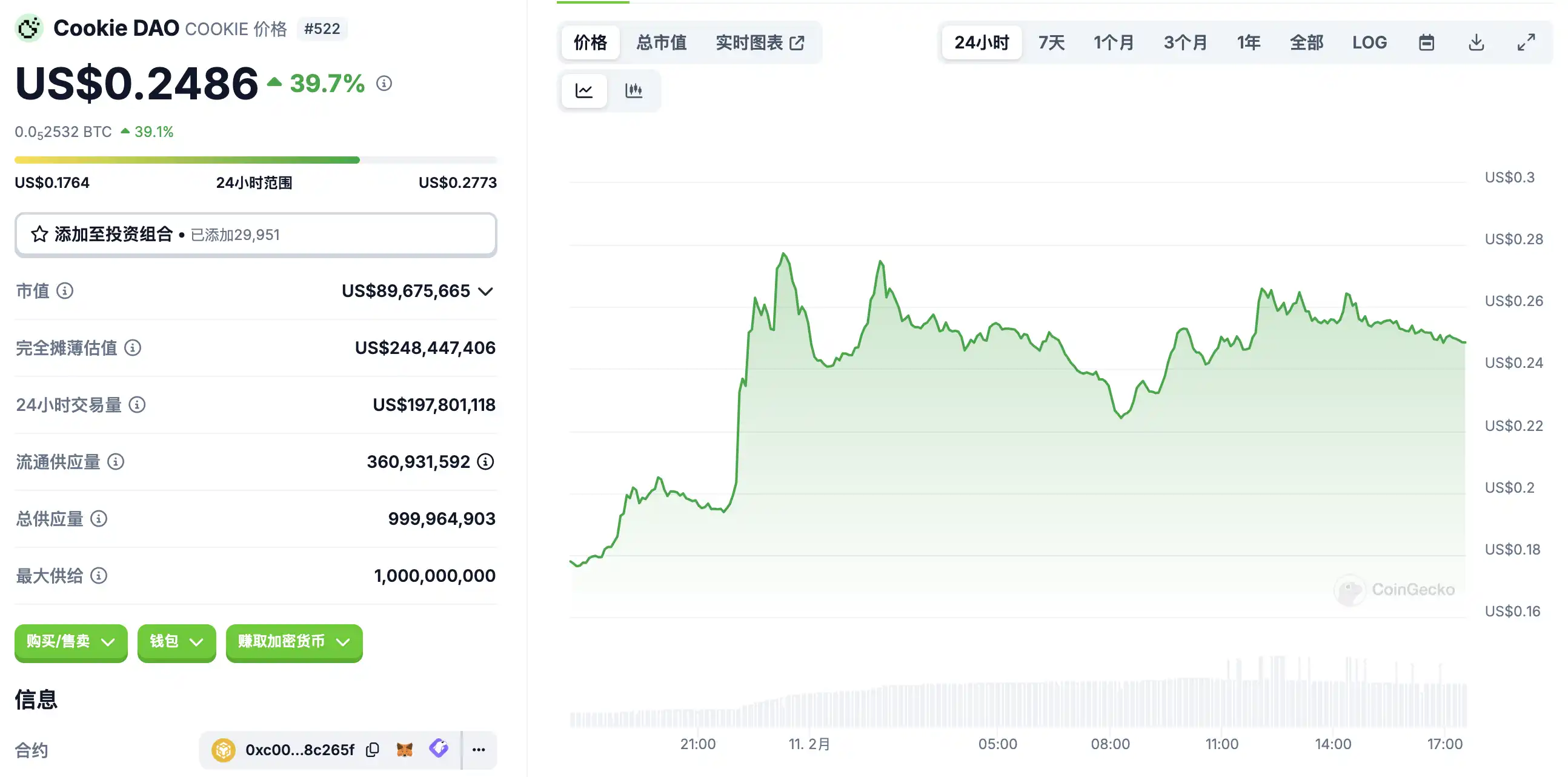Switch to the 总市值 tab
The width and height of the screenshot is (1568, 777).
coord(661,42)
